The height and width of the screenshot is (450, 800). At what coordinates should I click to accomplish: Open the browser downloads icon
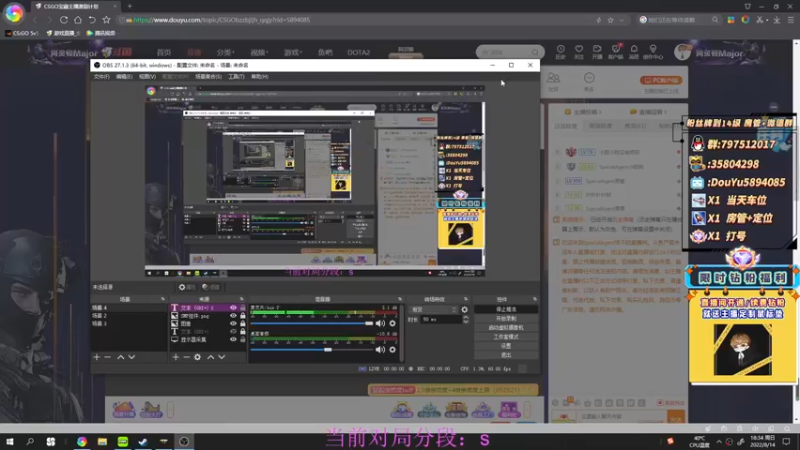tap(777, 20)
